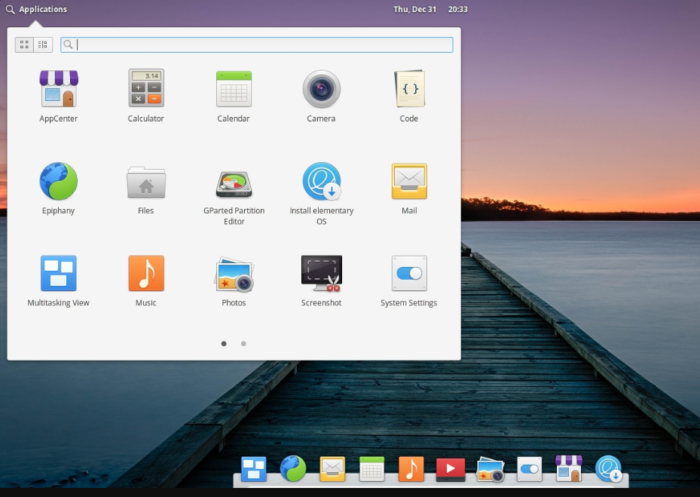The image size is (700, 497).
Task: Launch Multitasking View from app grid
Action: 58,274
